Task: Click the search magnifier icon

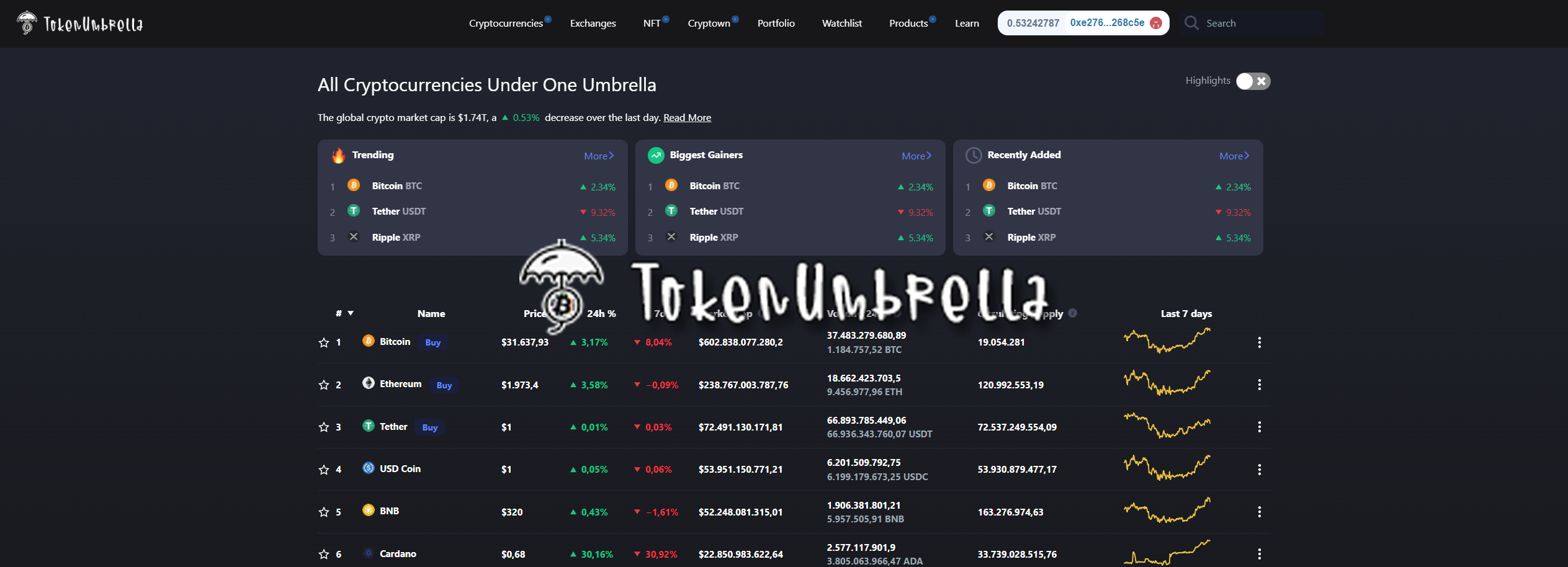Action: click(x=1191, y=23)
